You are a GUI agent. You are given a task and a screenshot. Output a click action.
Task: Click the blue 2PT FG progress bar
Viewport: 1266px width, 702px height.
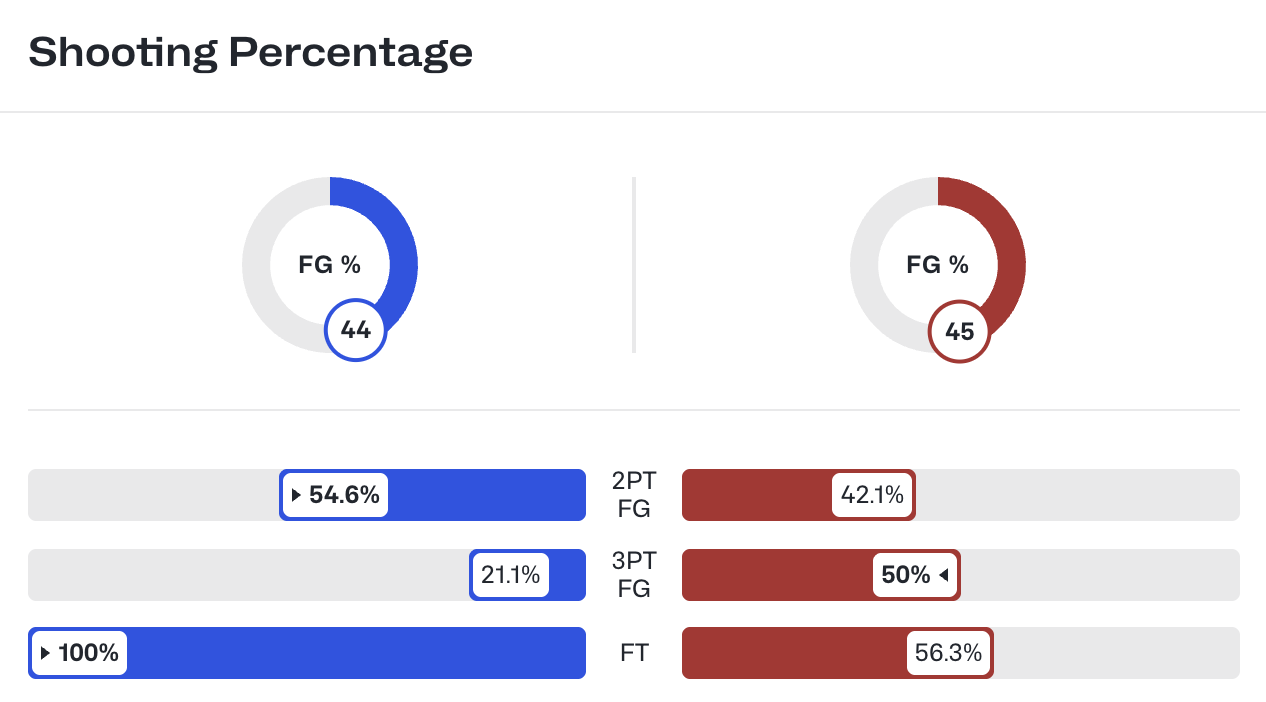tap(480, 495)
